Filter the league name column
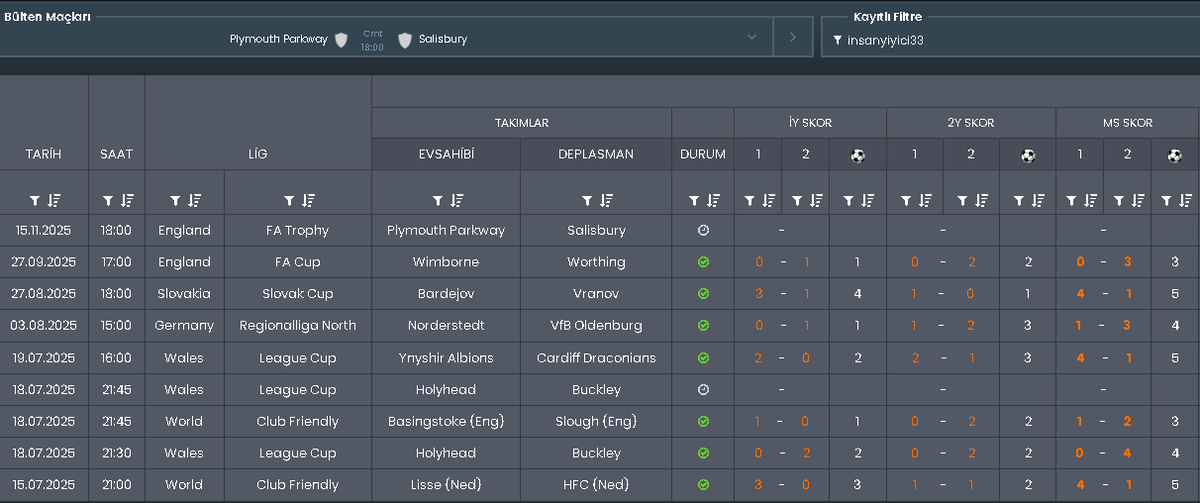 pyautogui.click(x=288, y=200)
